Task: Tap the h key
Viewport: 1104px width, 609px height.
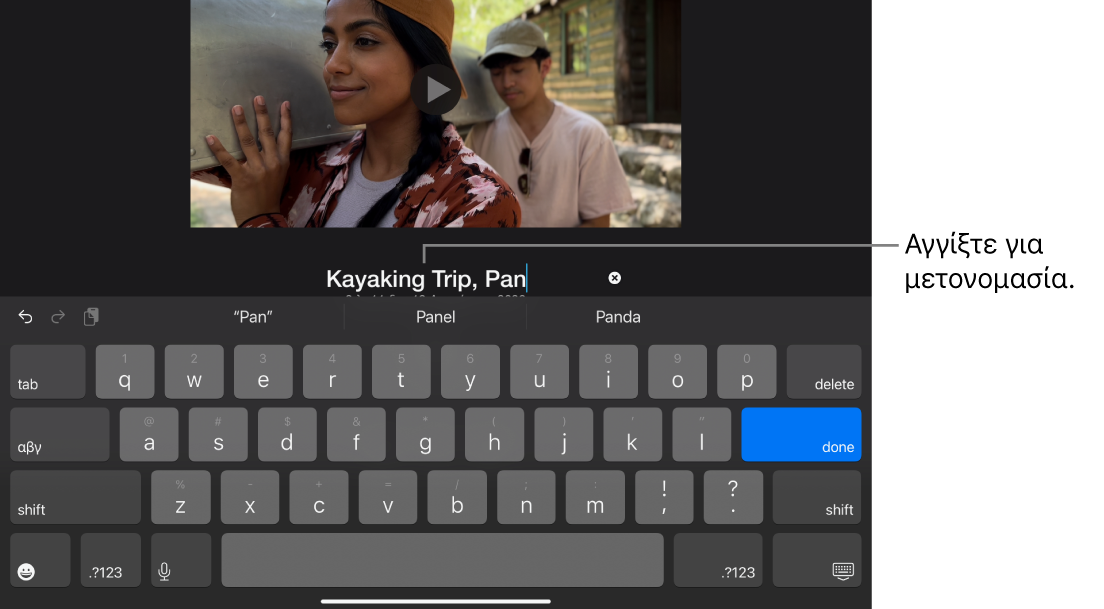Action: click(x=494, y=434)
